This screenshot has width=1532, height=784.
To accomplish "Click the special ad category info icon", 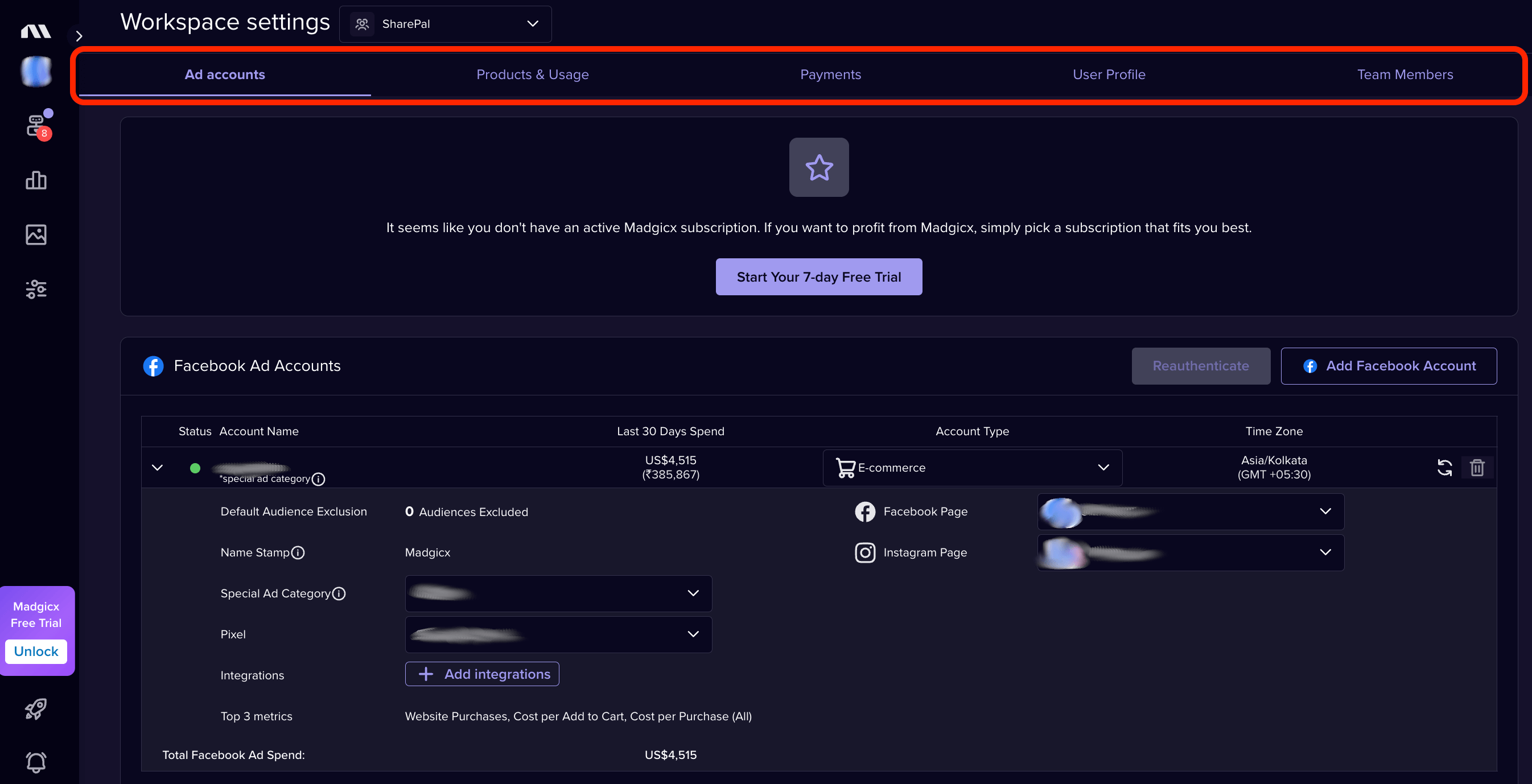I will (319, 479).
